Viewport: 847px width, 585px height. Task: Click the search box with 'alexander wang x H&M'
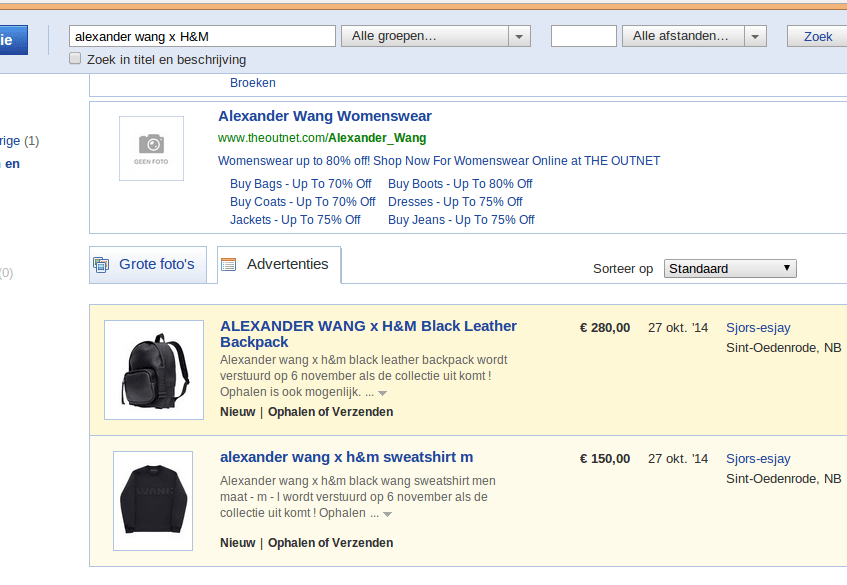203,36
